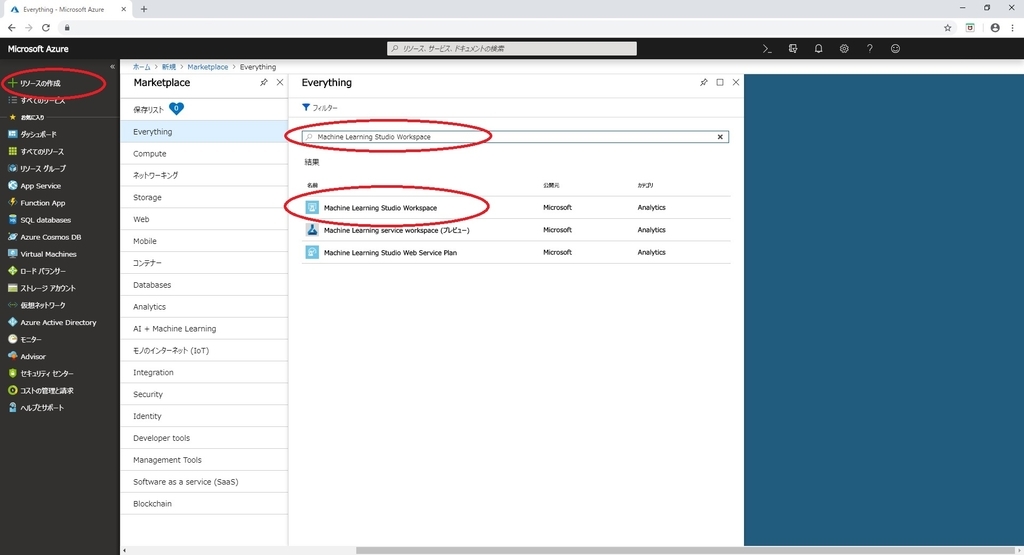Select the Everything marketplace category
This screenshot has width=1024, height=555.
coord(204,132)
